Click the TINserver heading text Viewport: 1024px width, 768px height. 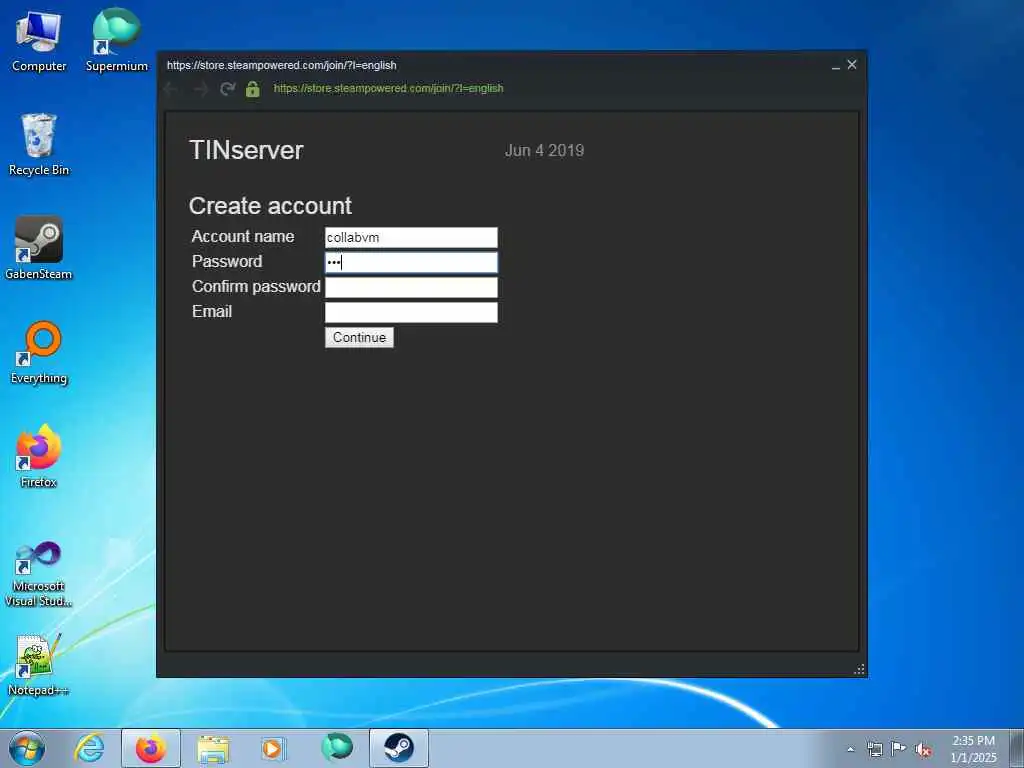(246, 150)
